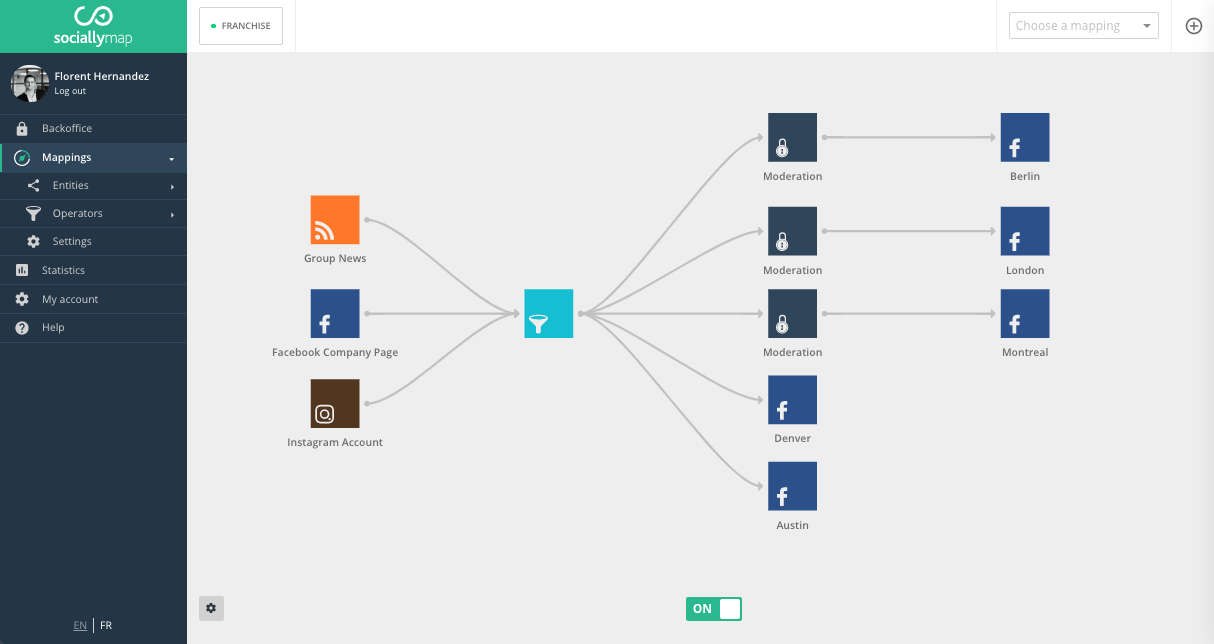Click the Log out link
1214x644 pixels.
[x=70, y=90]
